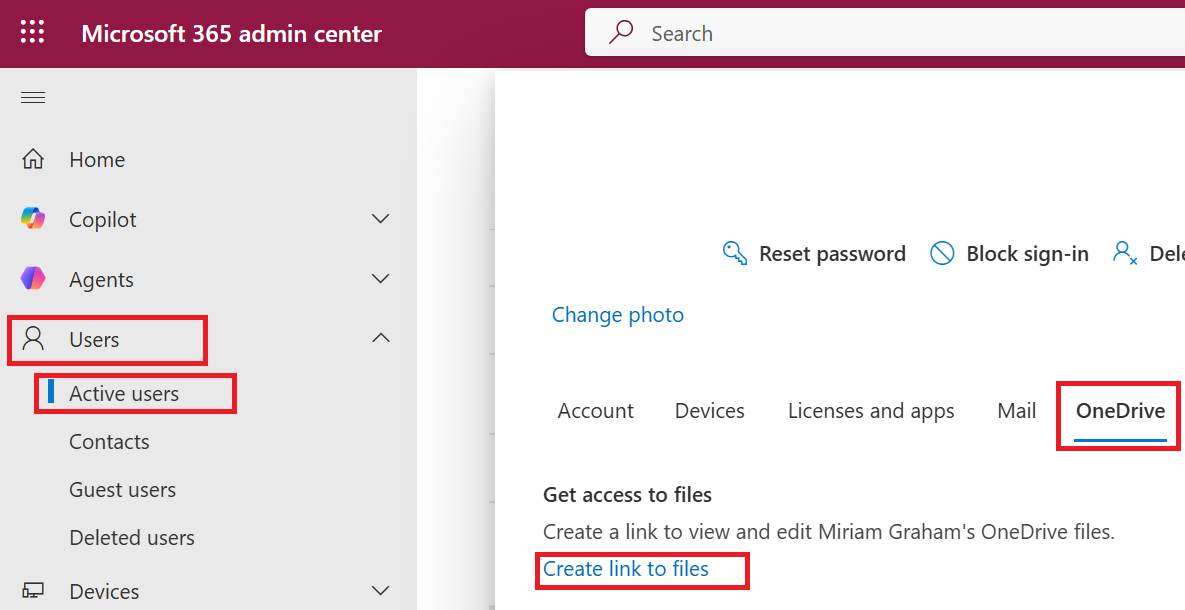The width and height of the screenshot is (1185, 610).
Task: Collapse the Users section chevron
Action: pos(381,339)
